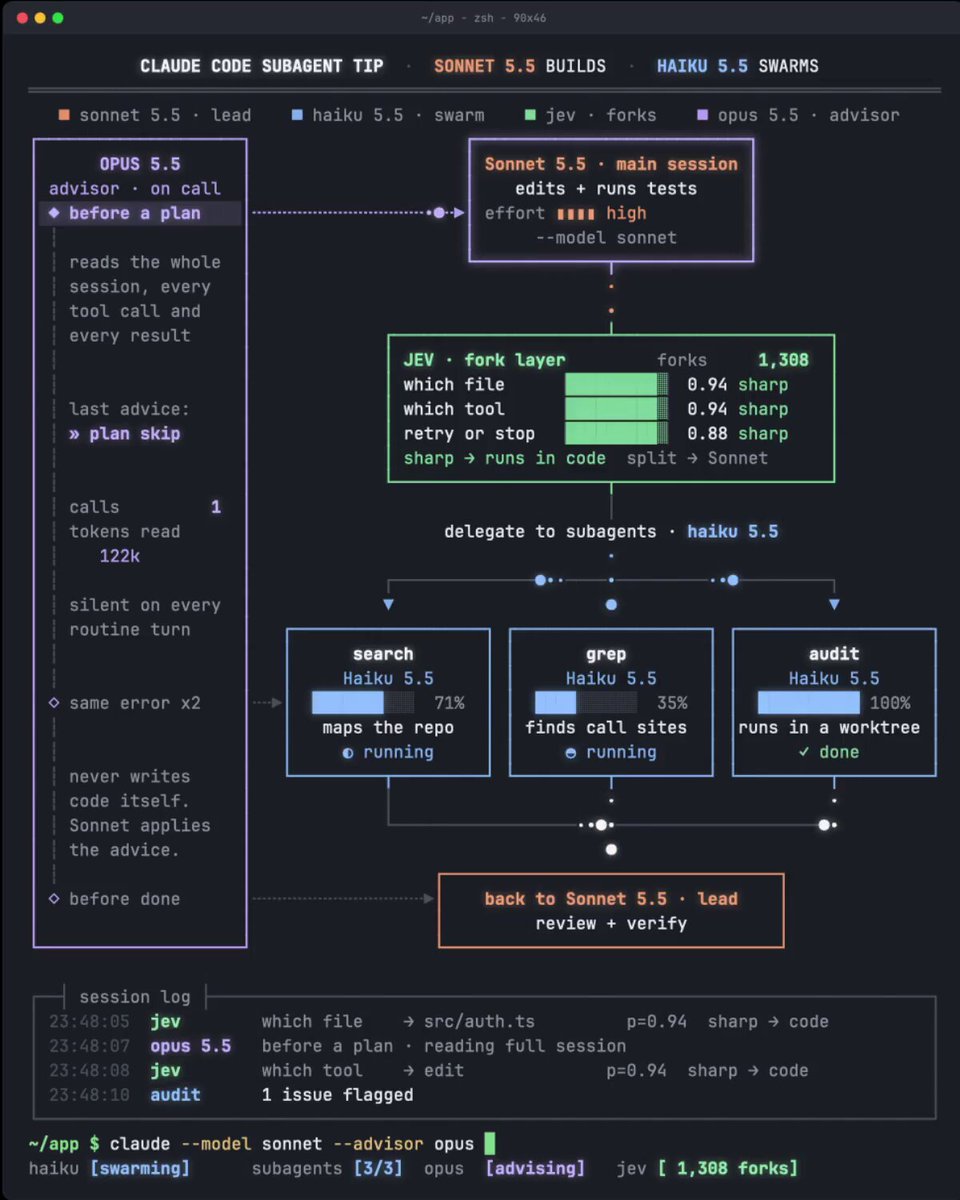Click the "which tool" confidence bar

(617, 409)
